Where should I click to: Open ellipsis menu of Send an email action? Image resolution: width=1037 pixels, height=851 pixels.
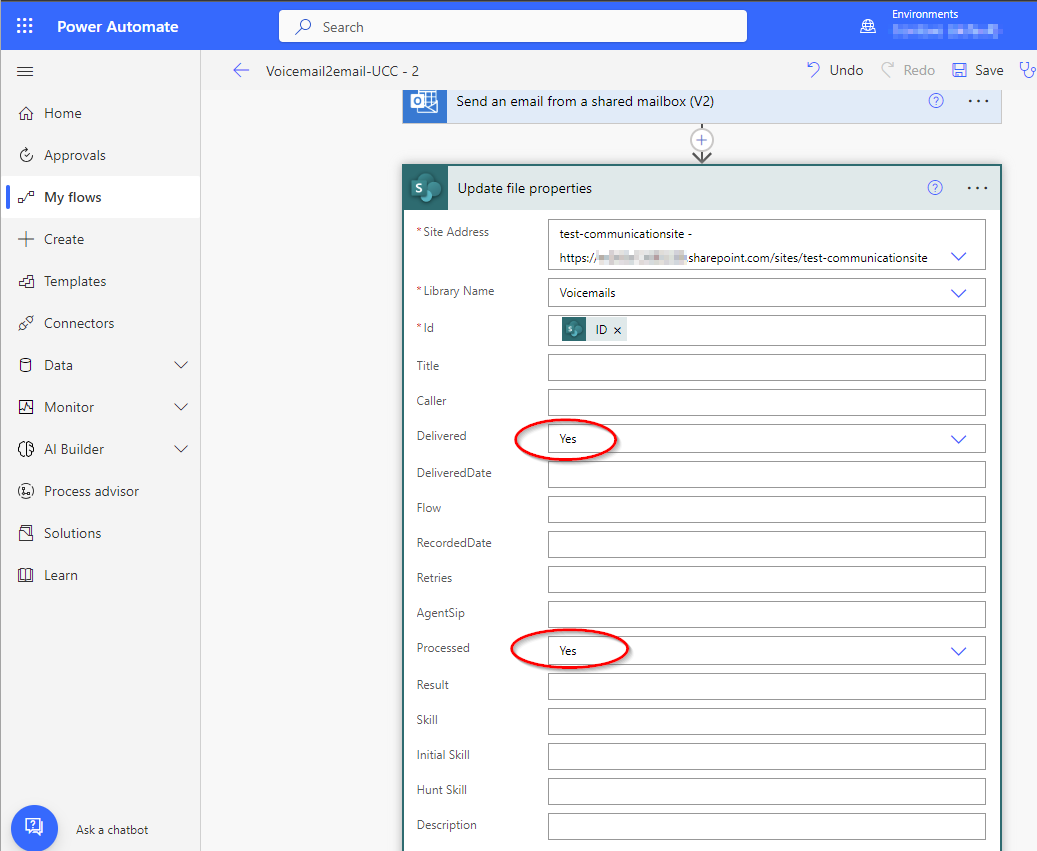tap(978, 101)
